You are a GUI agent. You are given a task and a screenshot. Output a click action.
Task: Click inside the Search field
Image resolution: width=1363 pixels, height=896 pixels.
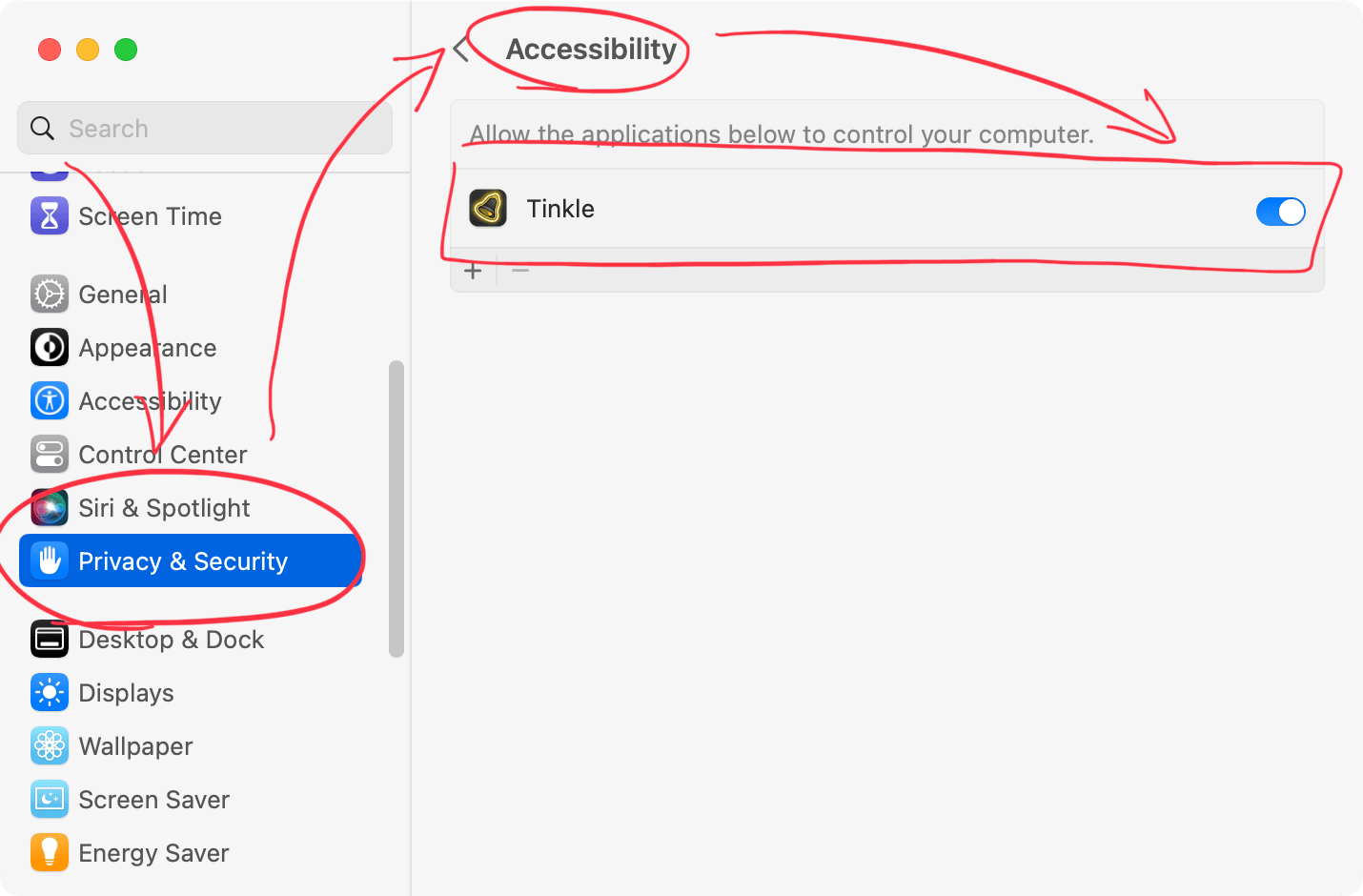tap(205, 128)
